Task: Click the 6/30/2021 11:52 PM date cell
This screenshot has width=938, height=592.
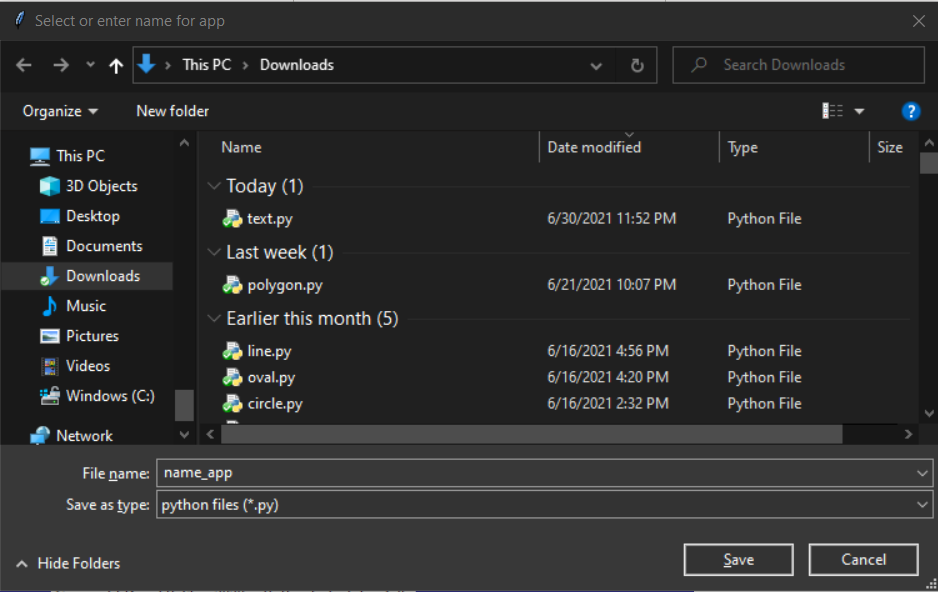Action: click(611, 219)
